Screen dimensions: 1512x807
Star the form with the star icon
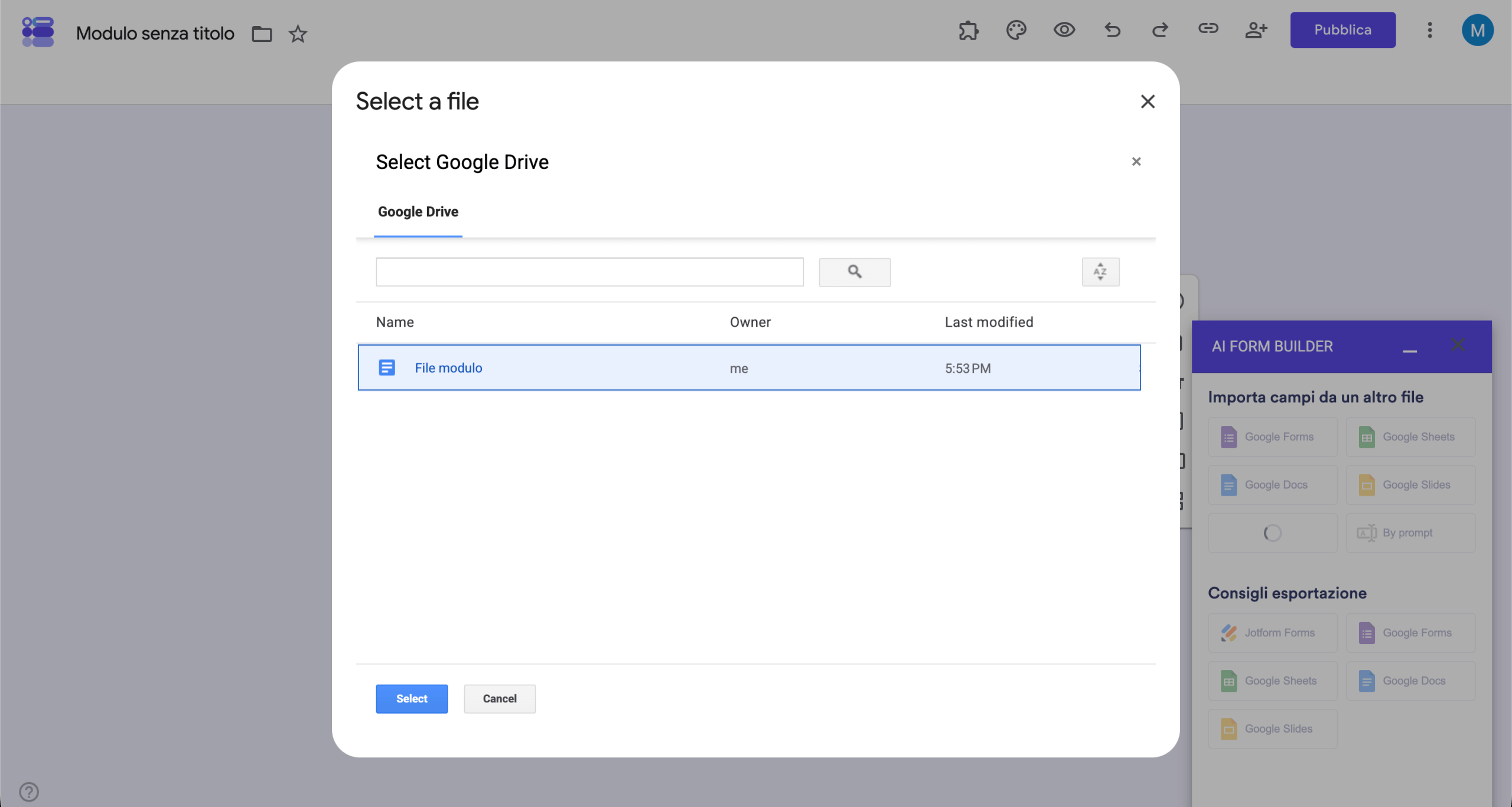pos(298,34)
